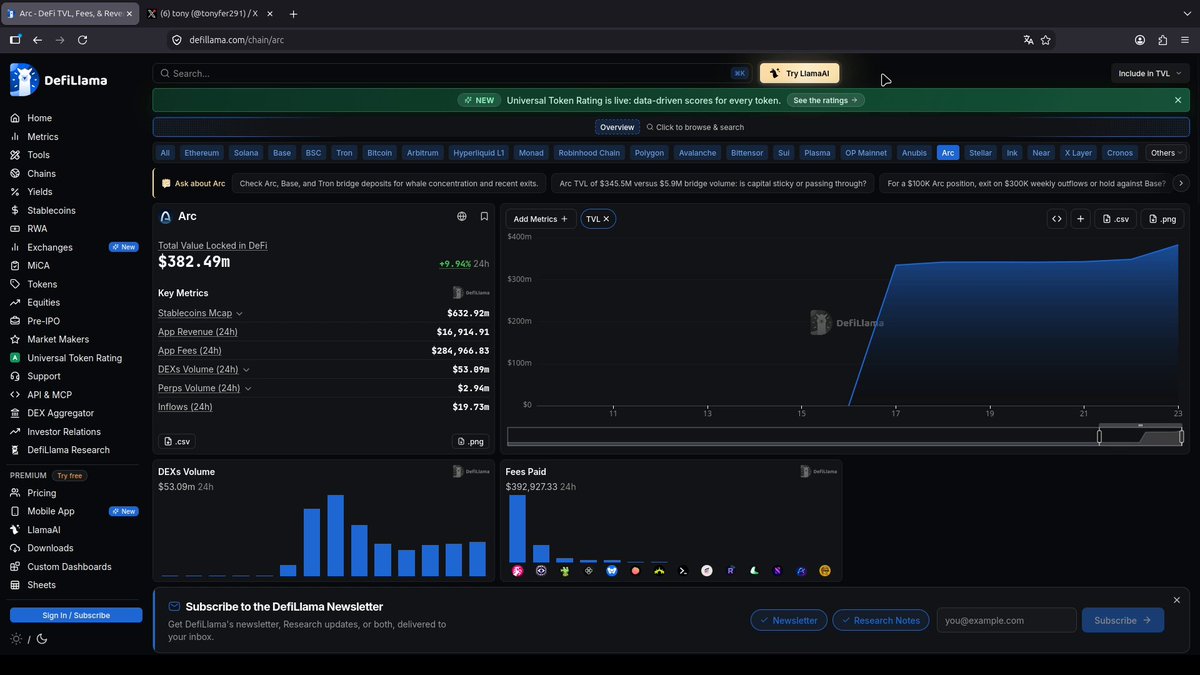Select the Ethereum chain tab
1200x675 pixels.
(201, 153)
